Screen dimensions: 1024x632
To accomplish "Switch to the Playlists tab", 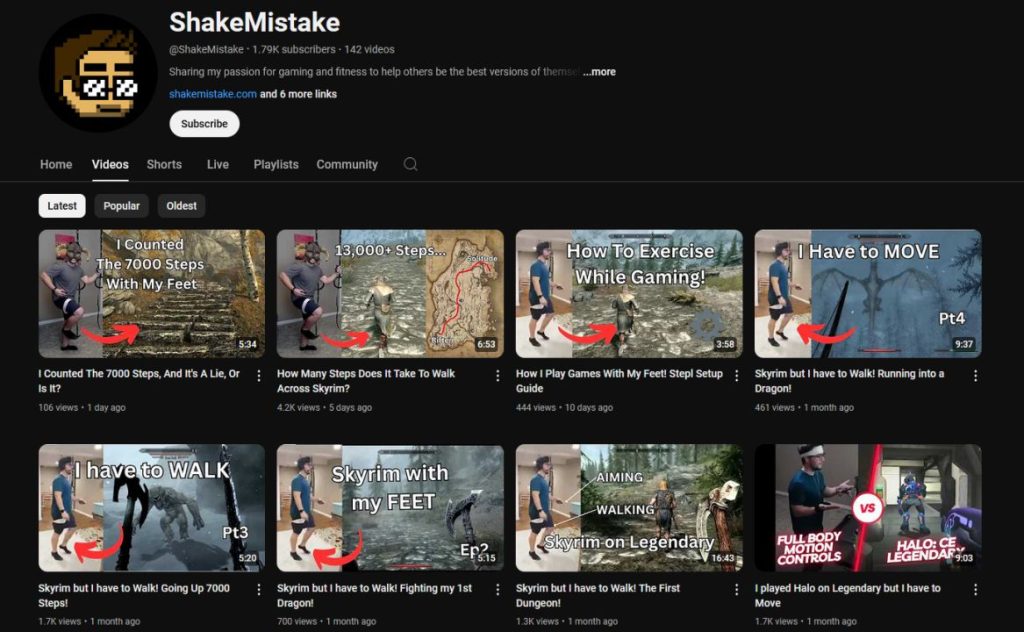I will coord(276,165).
